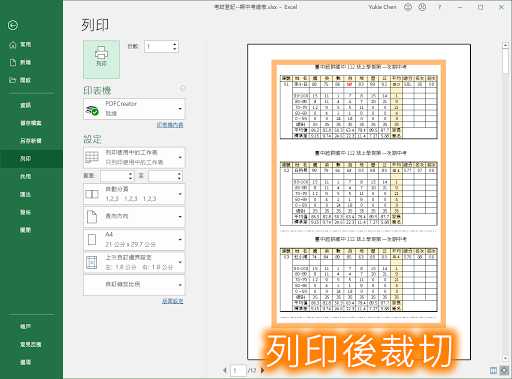Decrease copies with the 份數 down arrow

point(175,49)
